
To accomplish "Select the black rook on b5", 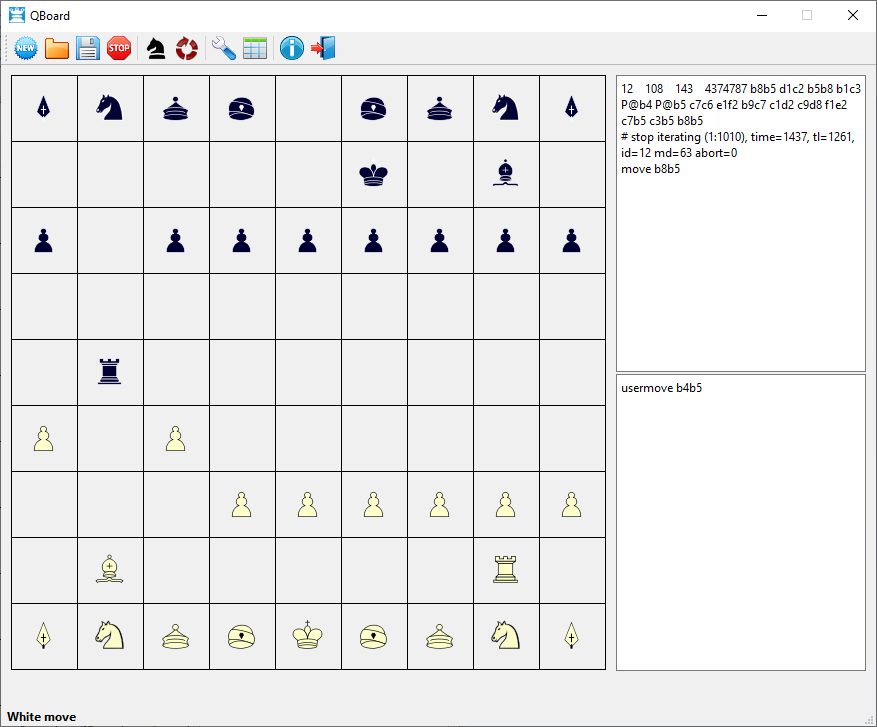I will (x=110, y=372).
